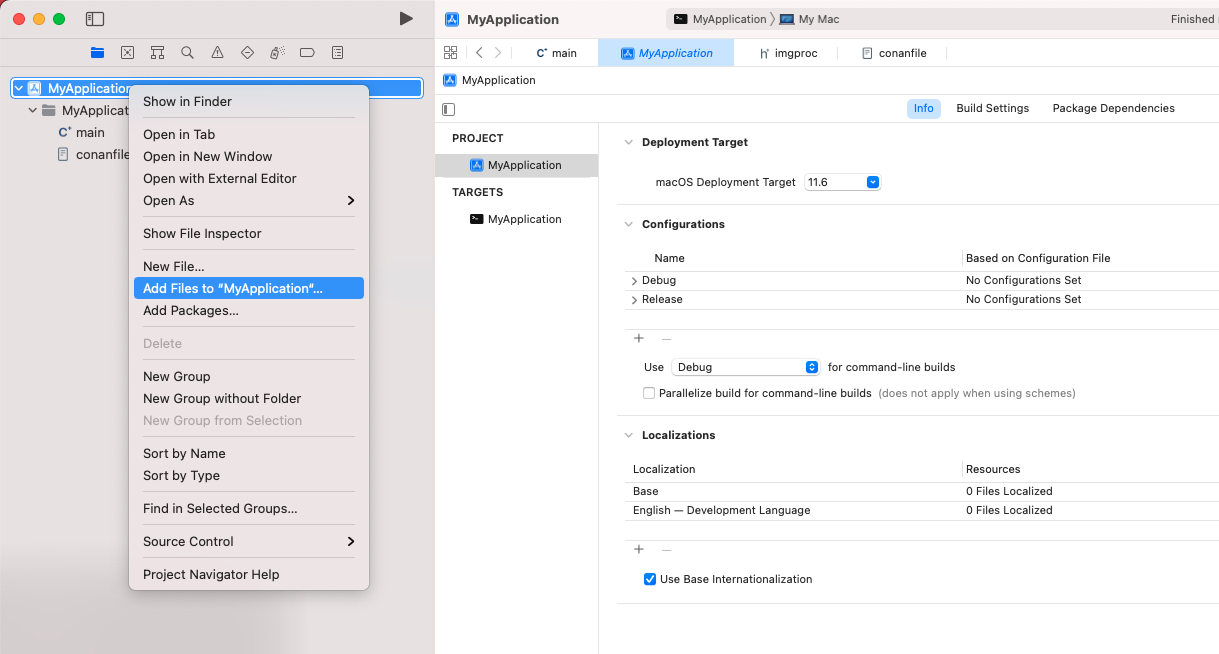Toggle the project and targets list panel
This screenshot has height=654, width=1219.
click(449, 108)
